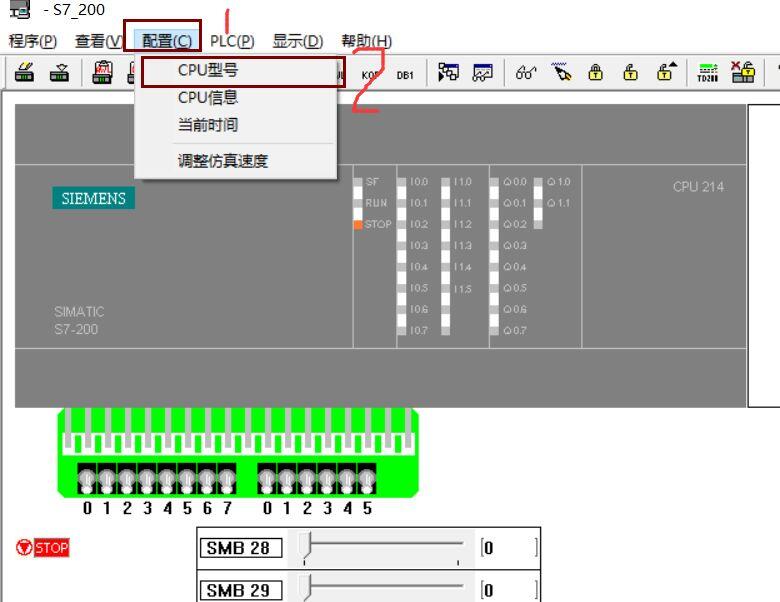
Task: Open the 程序(P) menu
Action: coord(33,41)
